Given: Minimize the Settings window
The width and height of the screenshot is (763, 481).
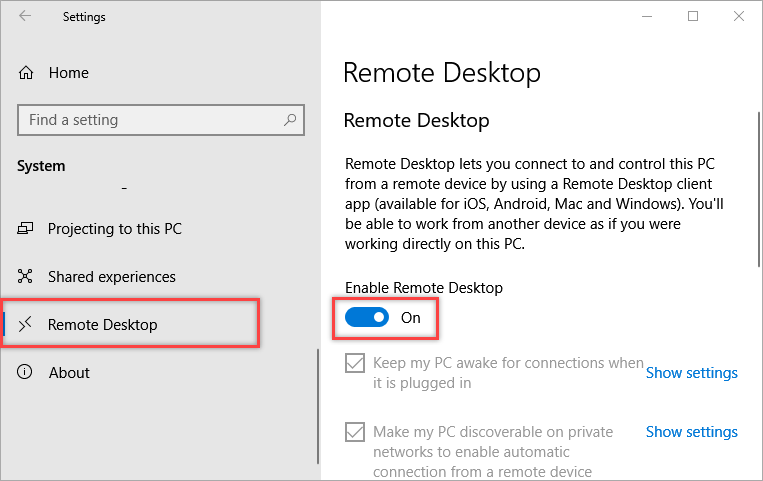Looking at the screenshot, I should pyautogui.click(x=646, y=17).
